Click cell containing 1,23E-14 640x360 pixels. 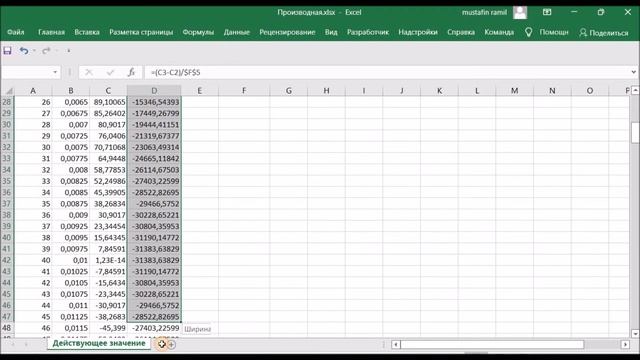point(108,260)
